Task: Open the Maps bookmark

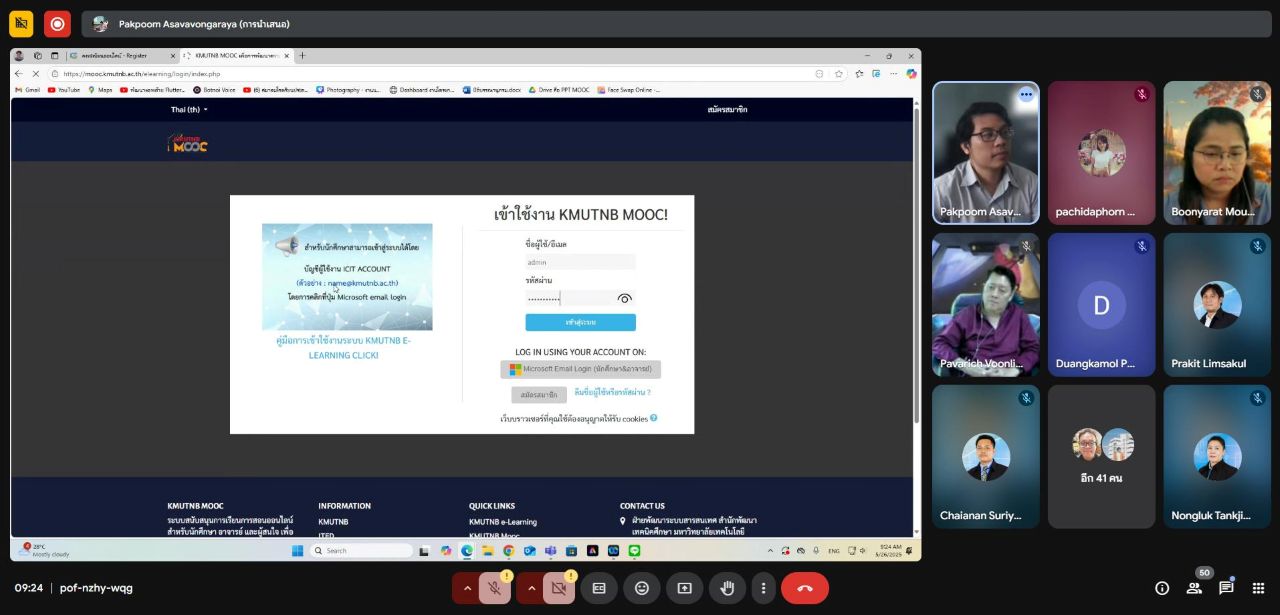Action: pos(100,90)
